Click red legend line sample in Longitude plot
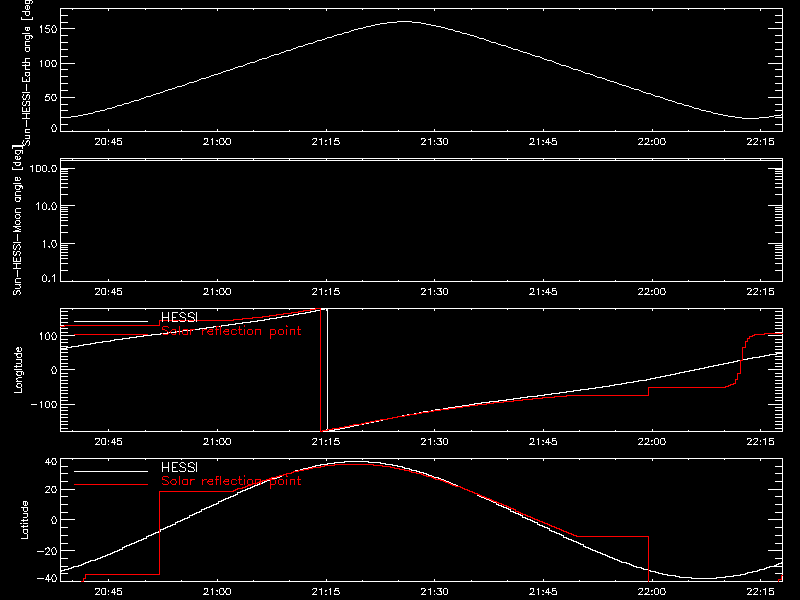This screenshot has height=600, width=800. pyautogui.click(x=111, y=335)
